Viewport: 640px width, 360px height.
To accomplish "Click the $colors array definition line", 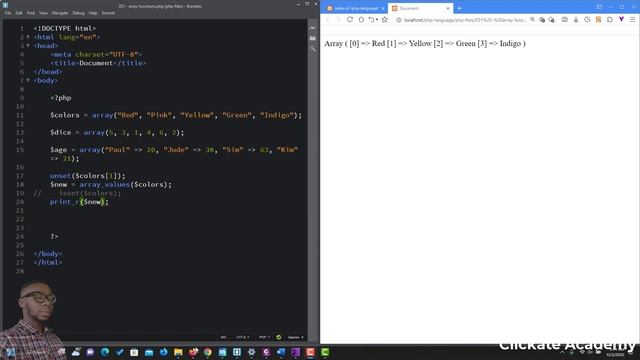I will click(176, 116).
